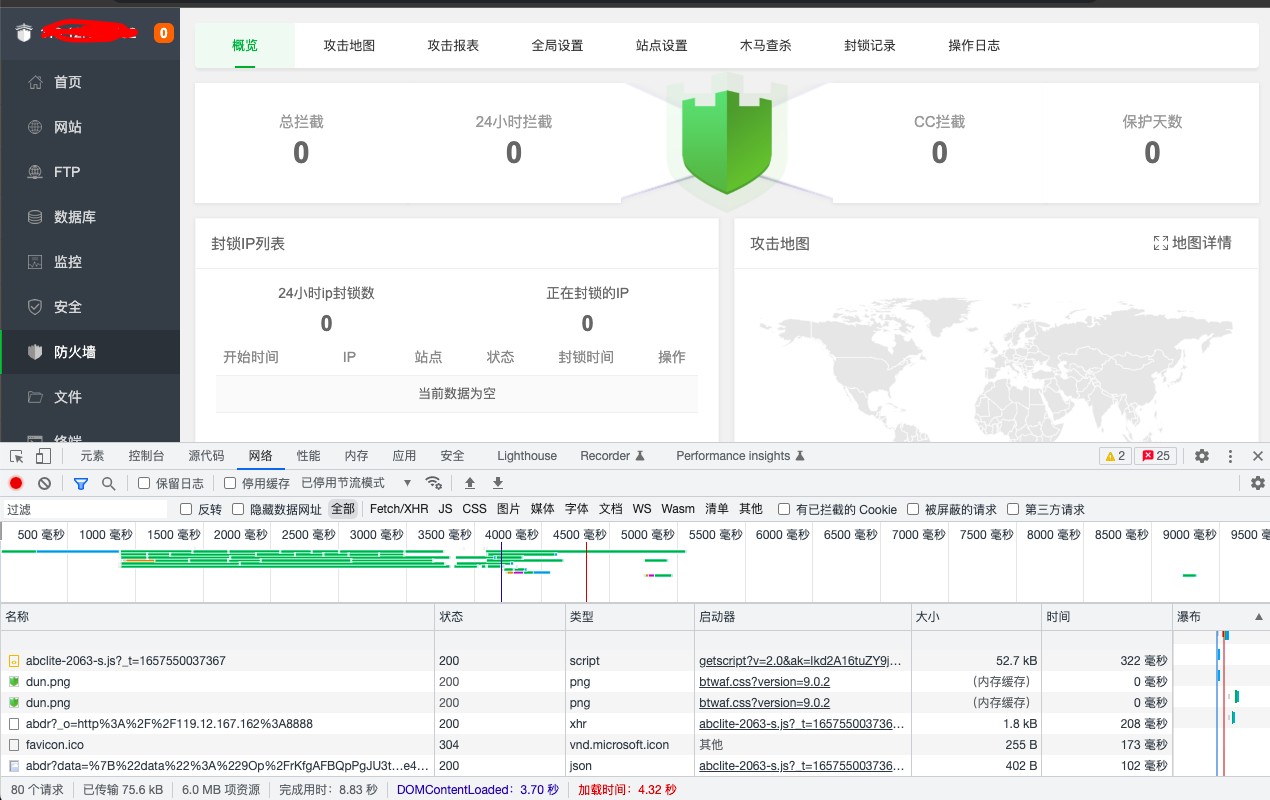Sort by 大小 column header

(x=976, y=617)
